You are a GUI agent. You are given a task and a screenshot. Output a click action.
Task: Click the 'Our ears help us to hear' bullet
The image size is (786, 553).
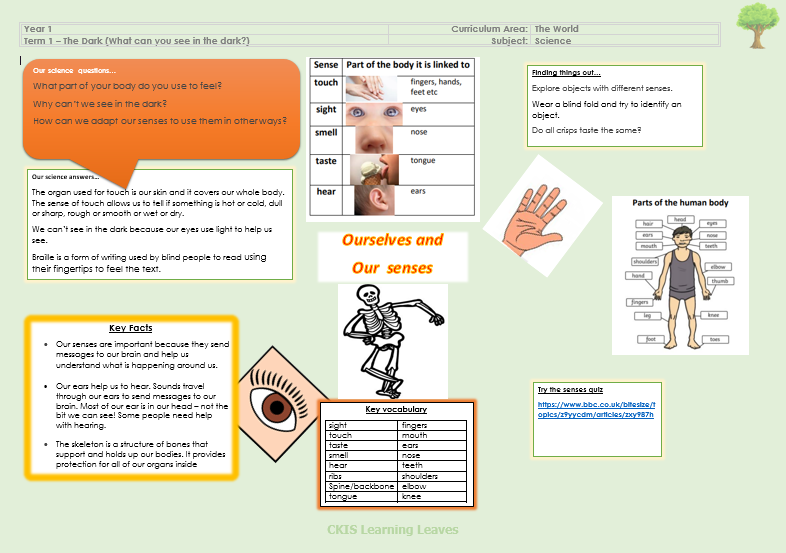(x=141, y=406)
